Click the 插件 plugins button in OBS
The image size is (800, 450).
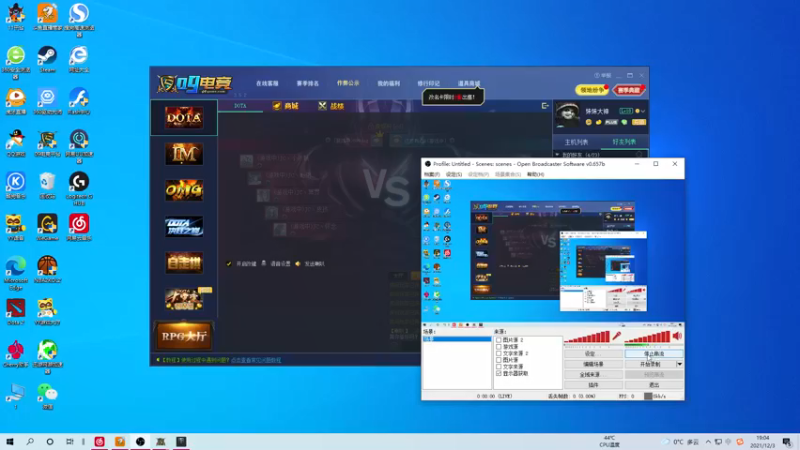click(x=593, y=385)
